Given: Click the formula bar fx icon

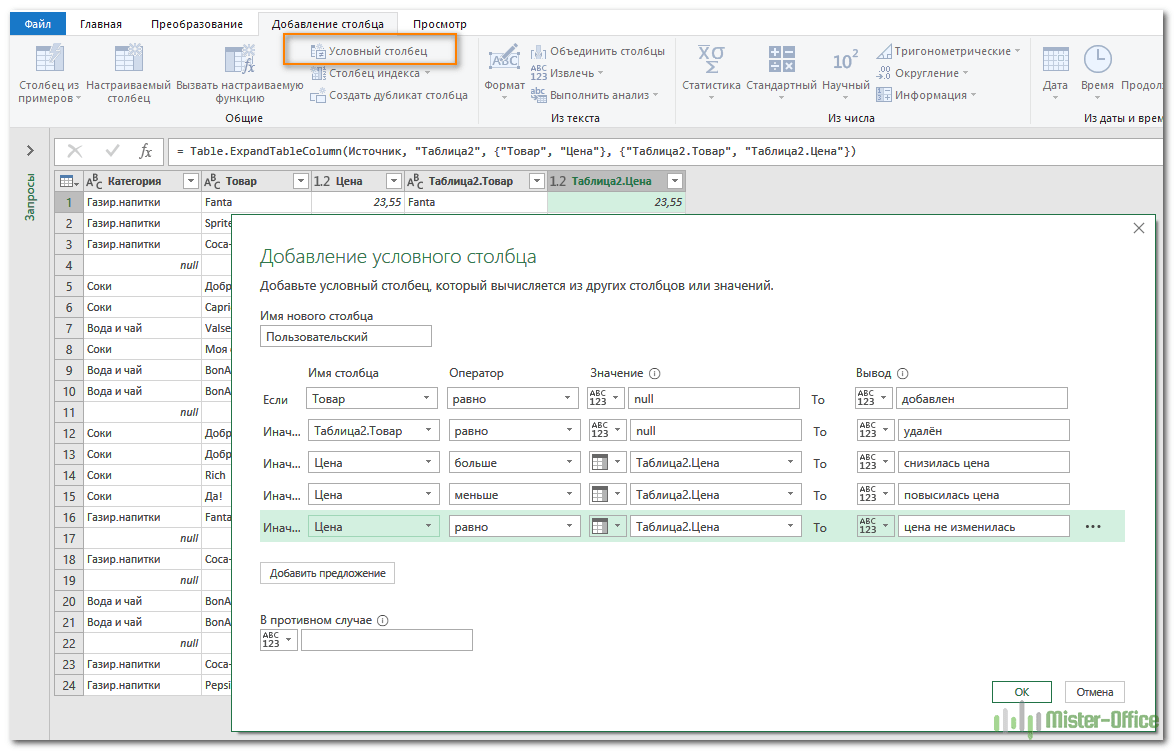Looking at the screenshot, I should pos(145,151).
